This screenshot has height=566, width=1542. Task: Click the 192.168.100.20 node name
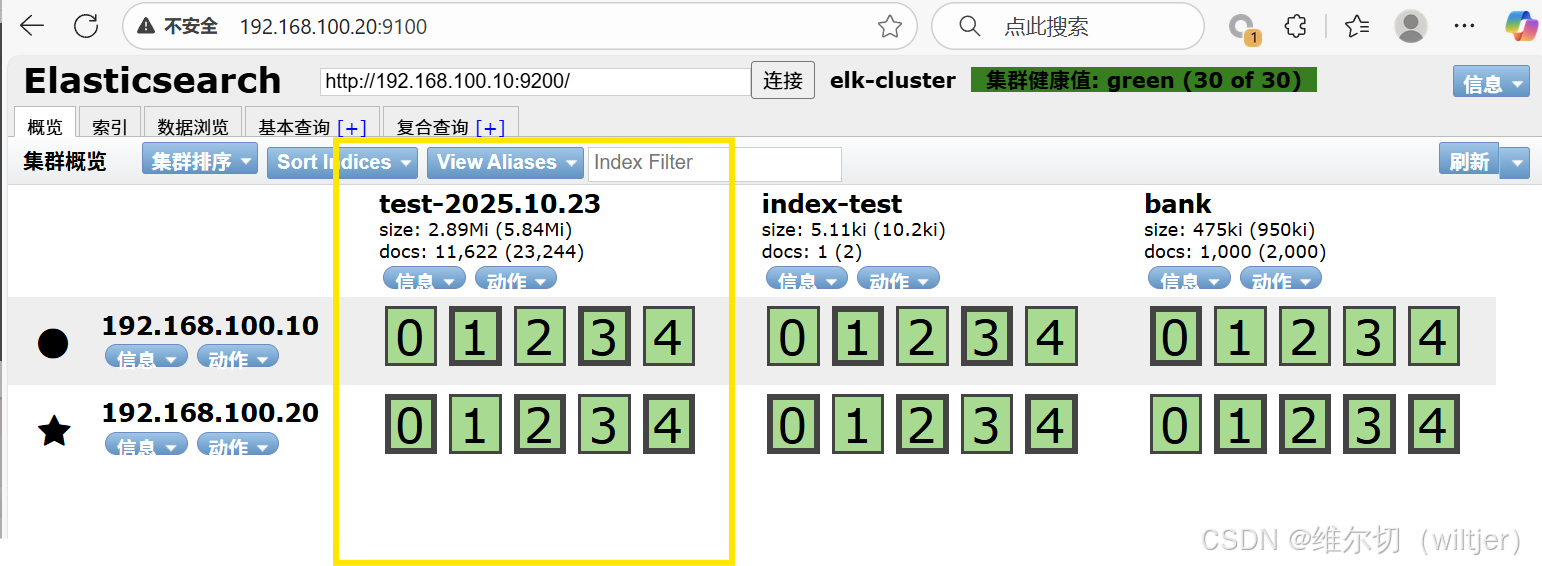tap(210, 412)
